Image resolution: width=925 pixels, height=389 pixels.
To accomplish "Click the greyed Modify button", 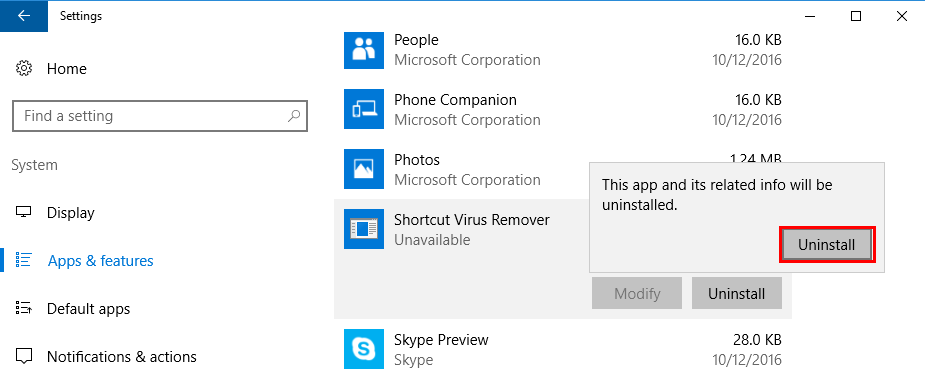I will click(x=637, y=293).
